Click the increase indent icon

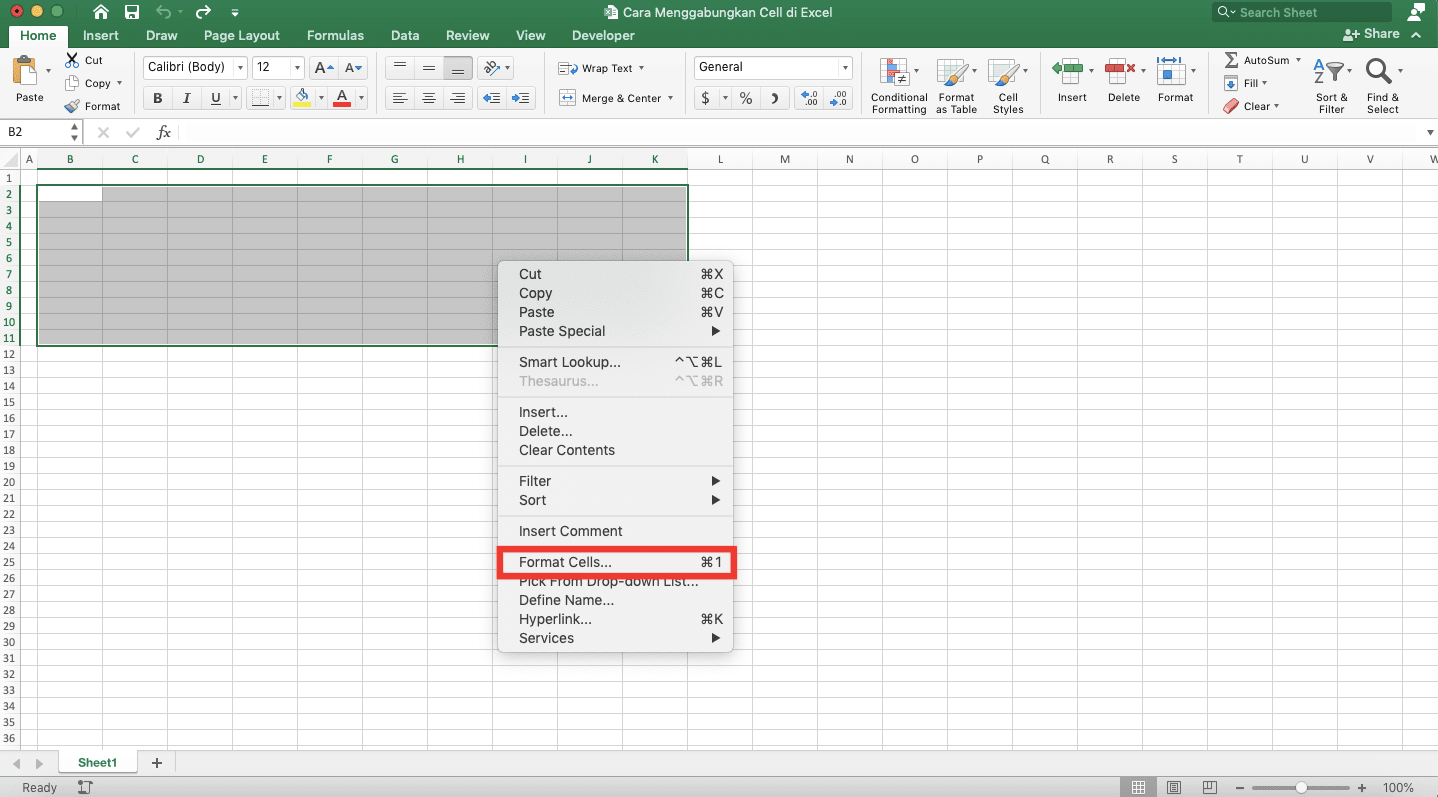tap(521, 98)
